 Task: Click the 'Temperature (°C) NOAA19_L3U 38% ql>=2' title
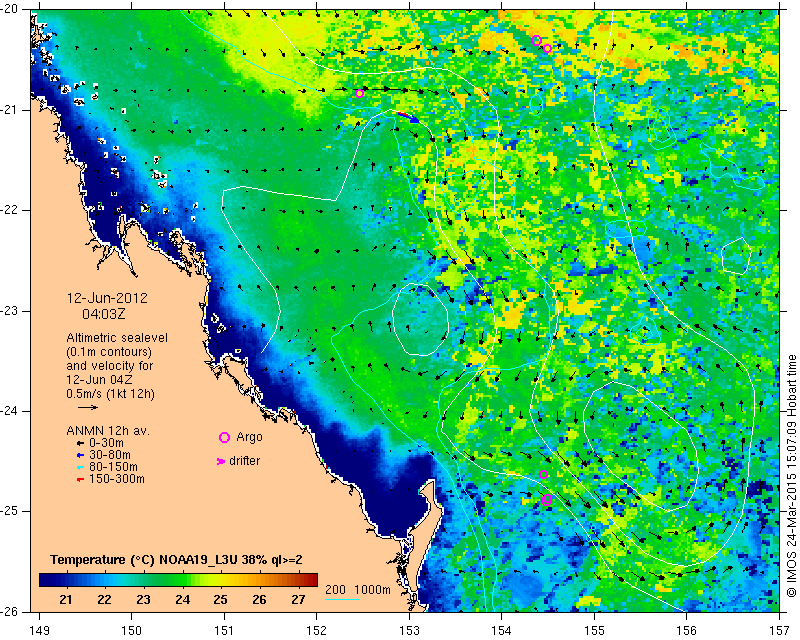[176, 560]
